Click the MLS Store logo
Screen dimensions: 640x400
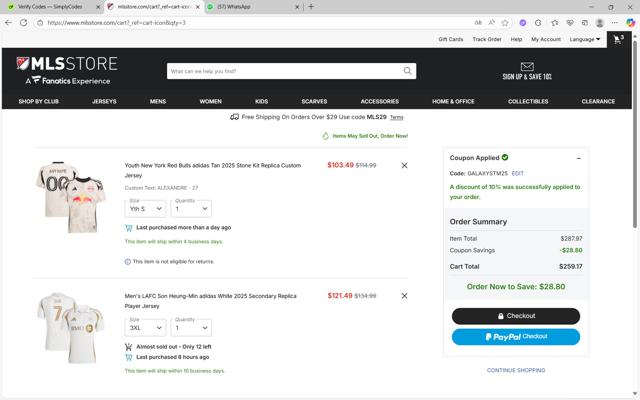click(x=67, y=70)
